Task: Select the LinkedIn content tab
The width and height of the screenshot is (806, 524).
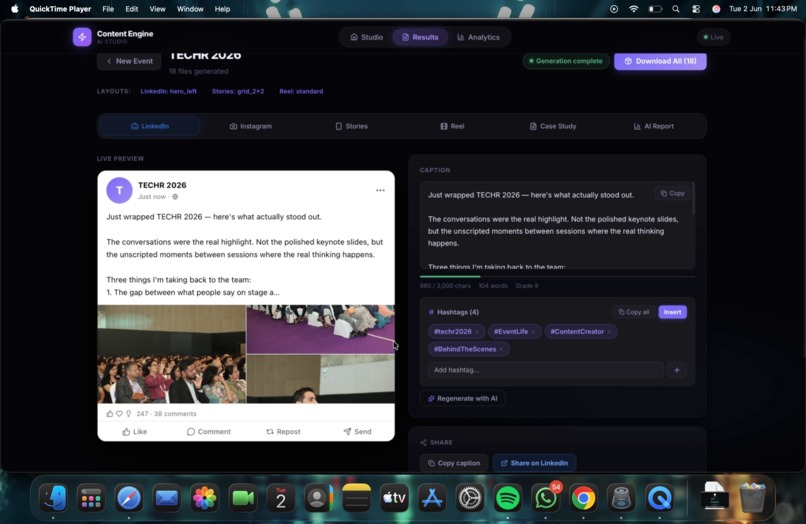Action: point(150,126)
